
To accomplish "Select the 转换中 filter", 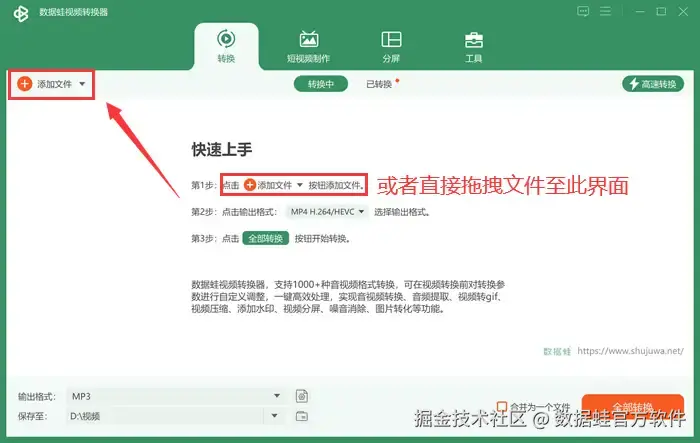I will click(321, 84).
